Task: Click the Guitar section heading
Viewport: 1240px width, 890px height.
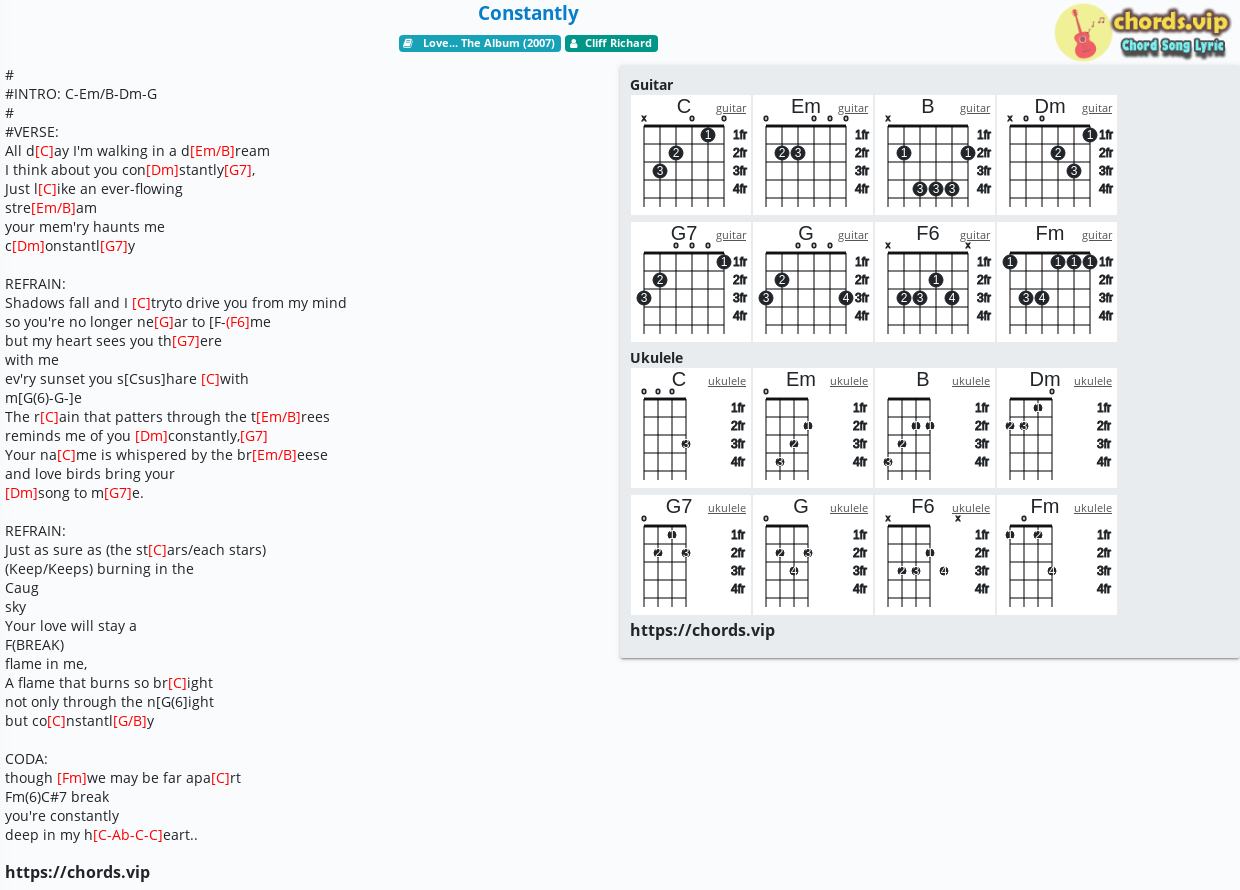Action: pyautogui.click(x=651, y=85)
